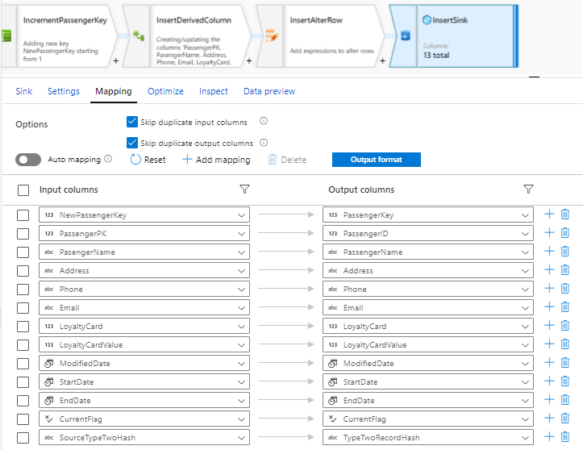Viewport: 583px width, 450px height.
Task: Select all input columns checkbox
Action: (23, 190)
